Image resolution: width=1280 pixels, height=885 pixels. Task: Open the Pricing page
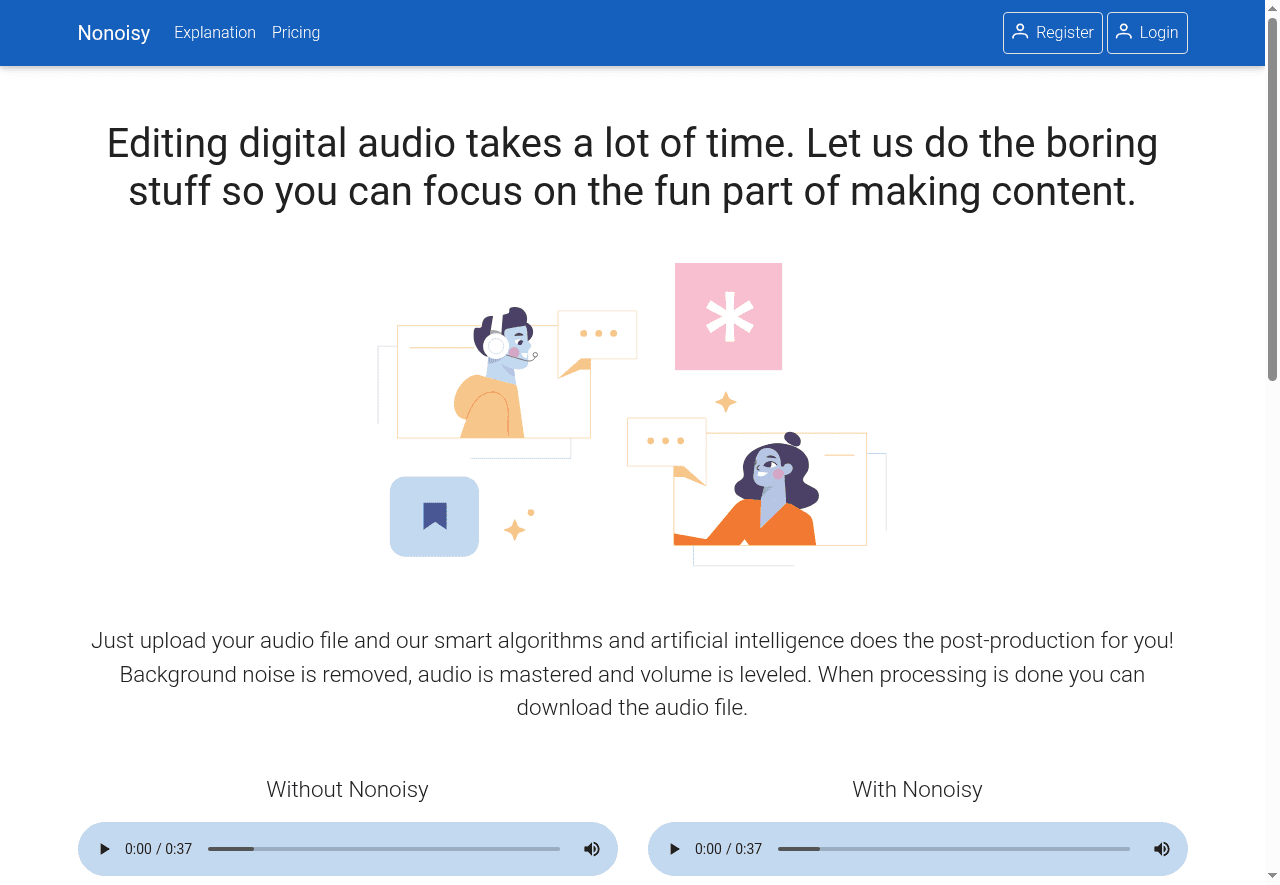point(296,32)
